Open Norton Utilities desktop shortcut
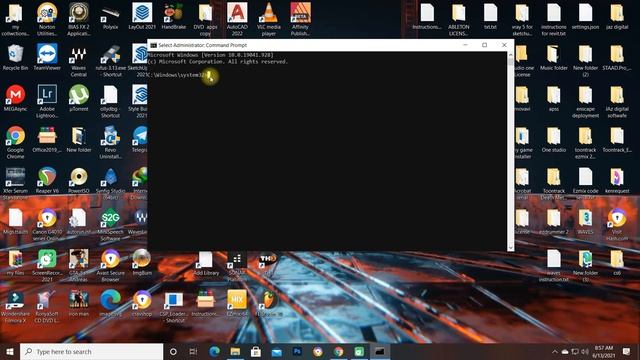This screenshot has height=360, width=640. (47, 19)
